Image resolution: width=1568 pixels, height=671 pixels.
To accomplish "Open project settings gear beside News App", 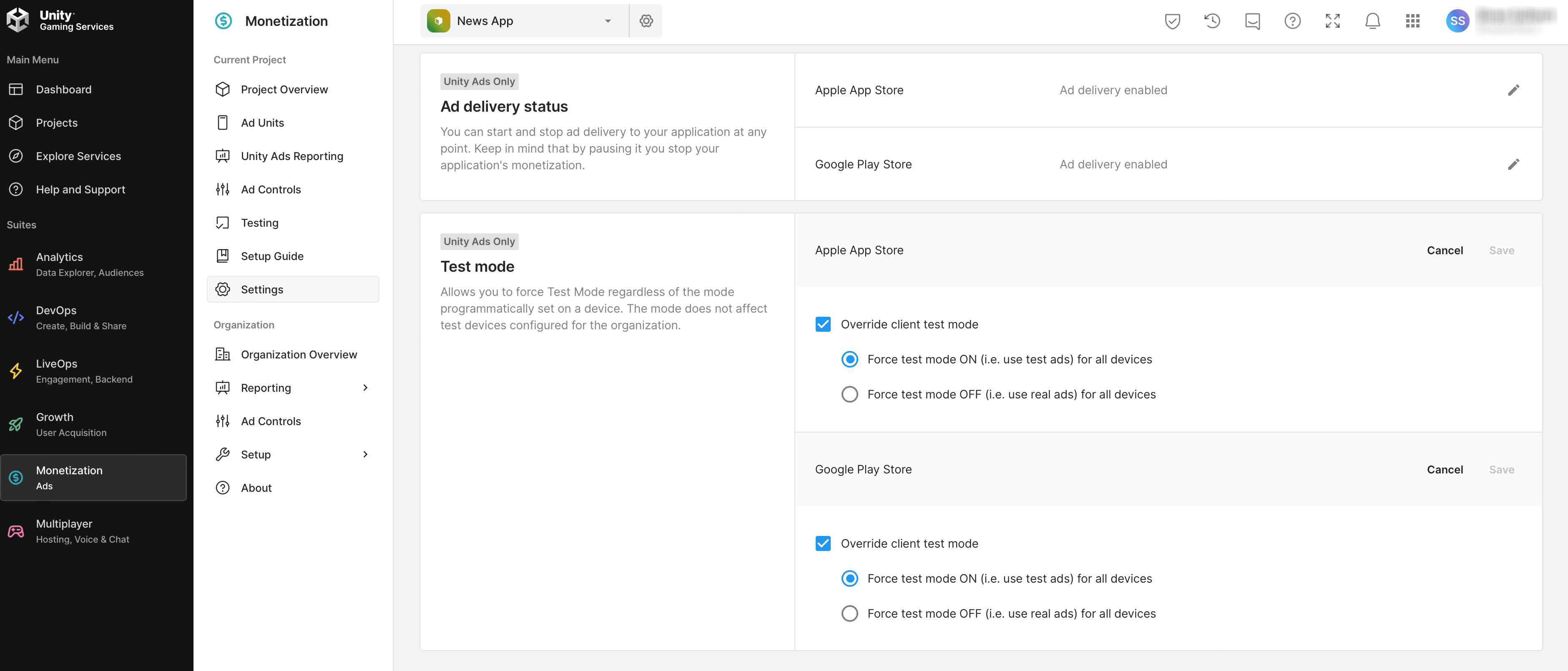I will tap(646, 21).
